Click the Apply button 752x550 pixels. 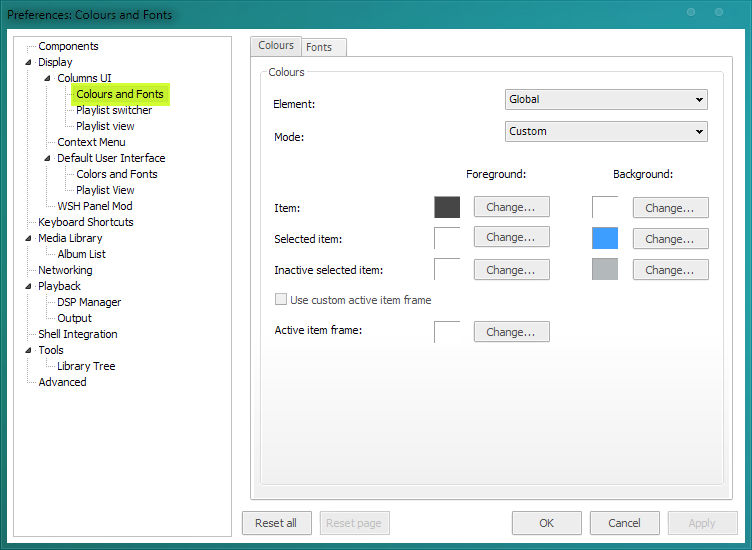tap(703, 523)
